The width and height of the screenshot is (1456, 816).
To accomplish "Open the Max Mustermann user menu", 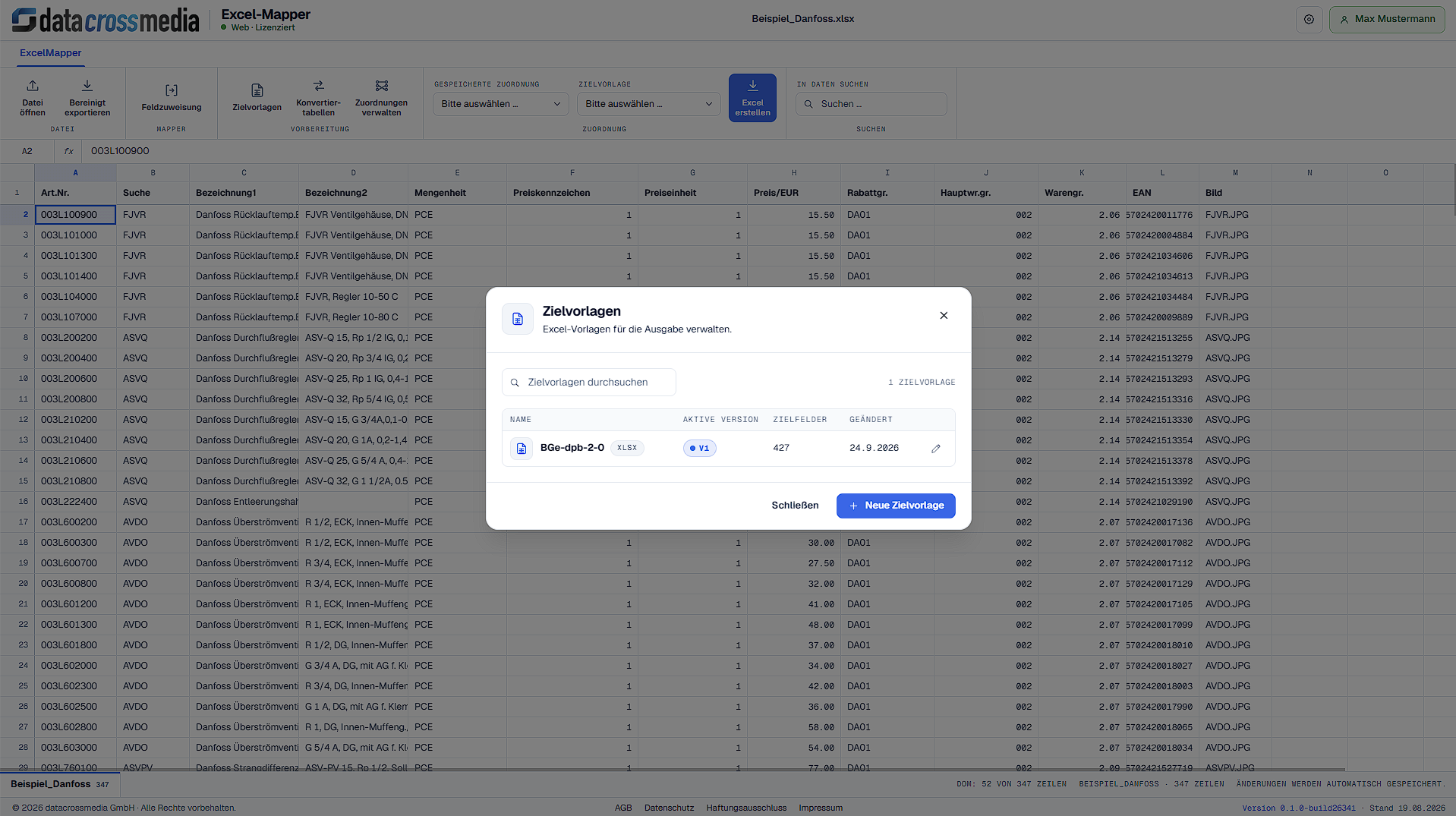I will [1387, 20].
